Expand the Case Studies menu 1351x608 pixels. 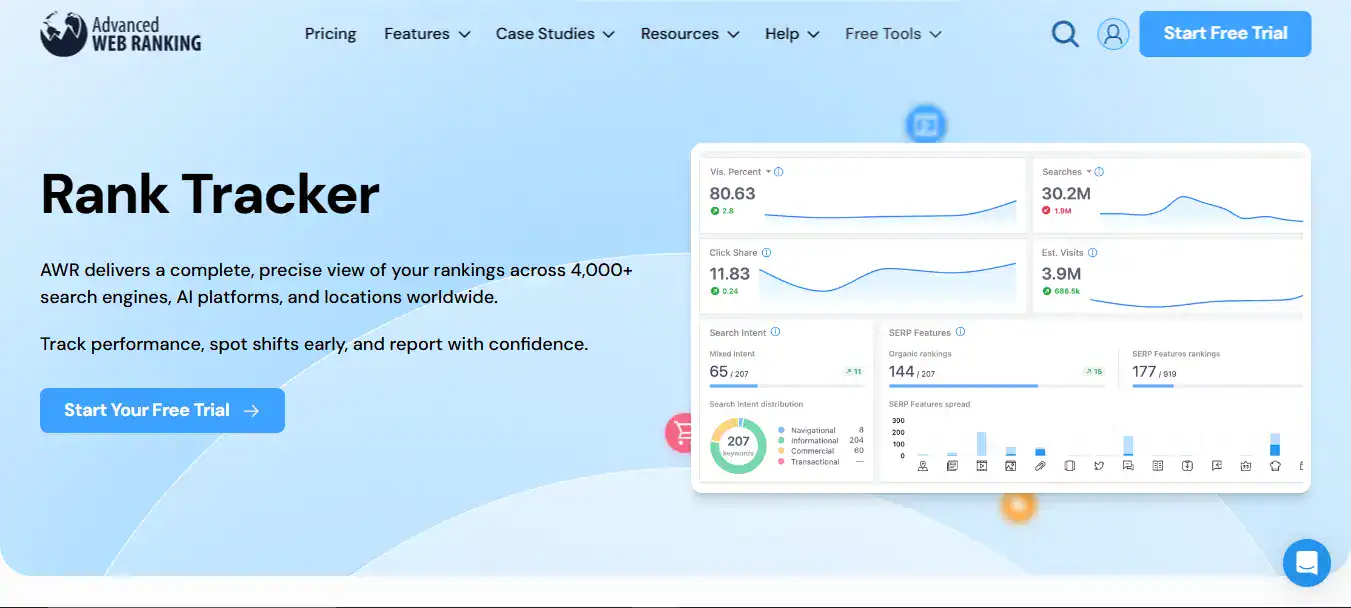click(x=555, y=34)
